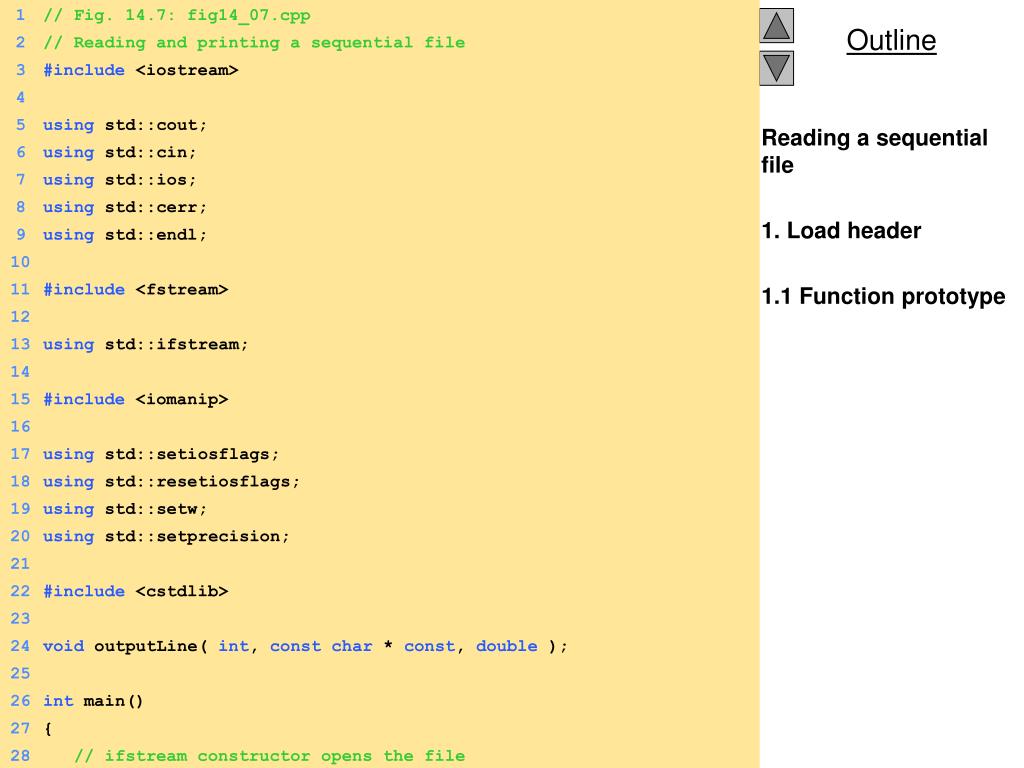Click the up arrow navigation button
The image size is (1024, 768).
point(776,25)
